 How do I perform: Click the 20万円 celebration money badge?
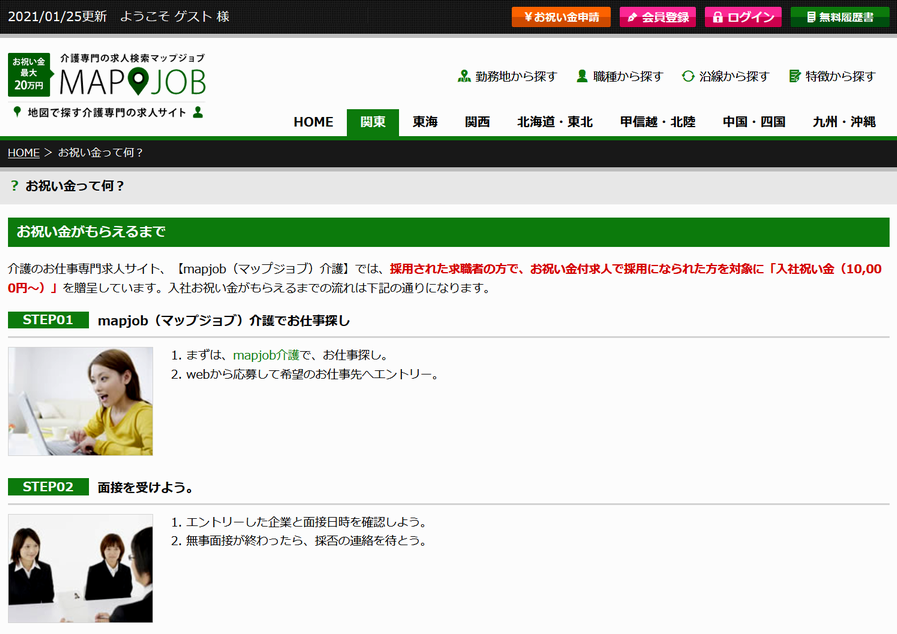29,74
